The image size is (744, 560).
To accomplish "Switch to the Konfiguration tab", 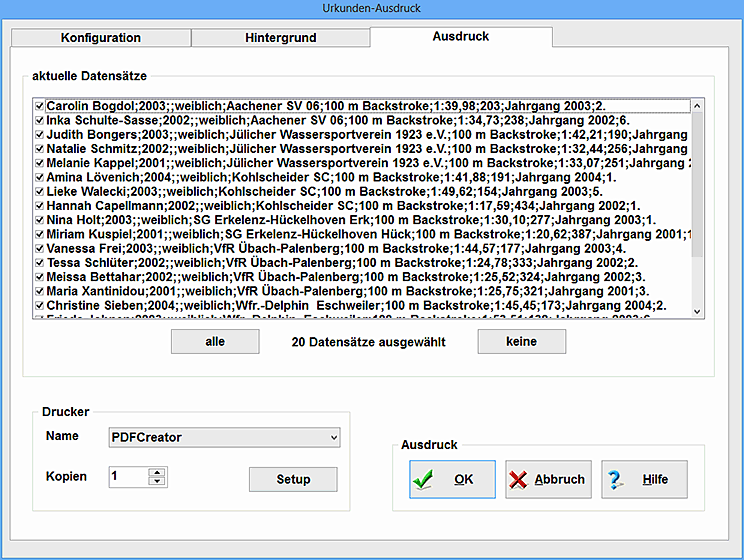I will click(100, 38).
